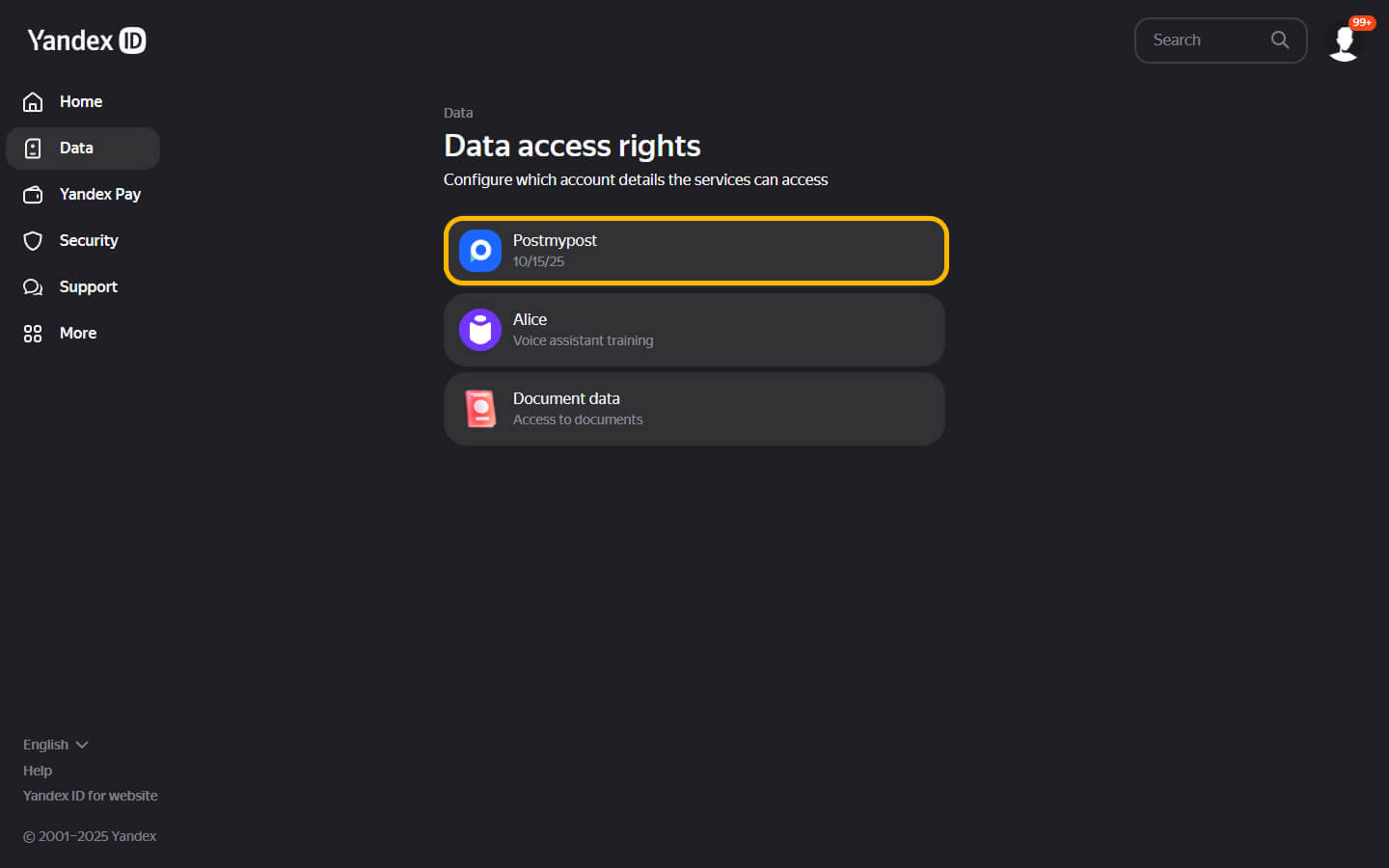Follow the Yandex ID for website link
Screen dimensions: 1389x868
pos(91,796)
